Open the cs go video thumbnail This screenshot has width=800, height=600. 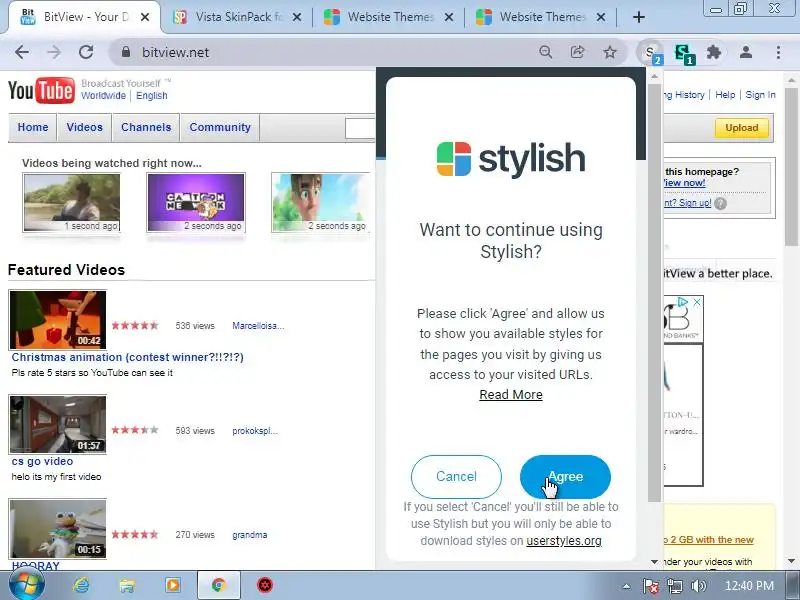point(58,424)
